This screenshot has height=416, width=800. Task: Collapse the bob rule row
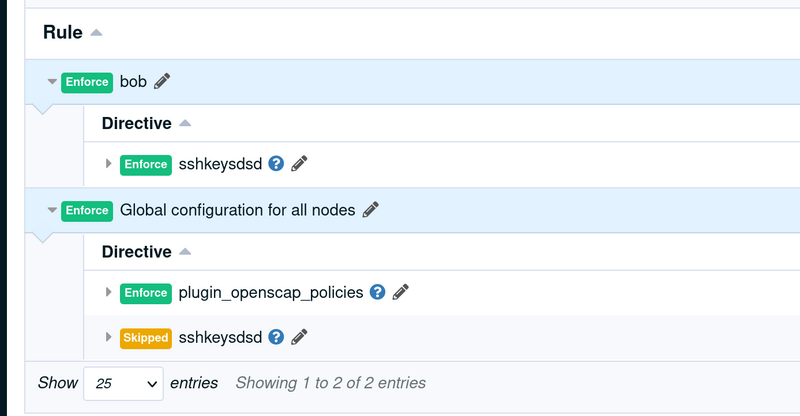coord(52,82)
